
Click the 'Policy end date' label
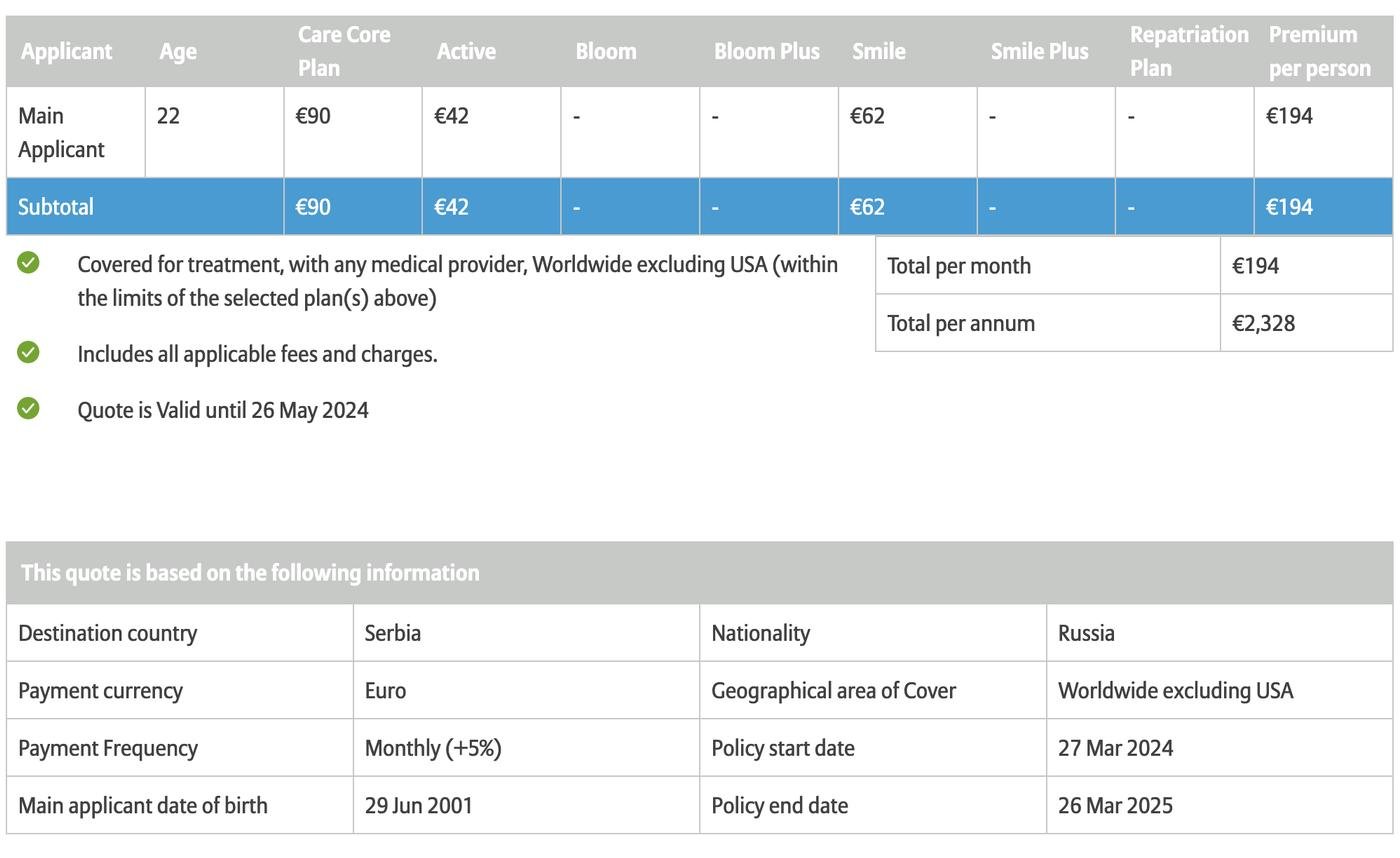[x=779, y=806]
